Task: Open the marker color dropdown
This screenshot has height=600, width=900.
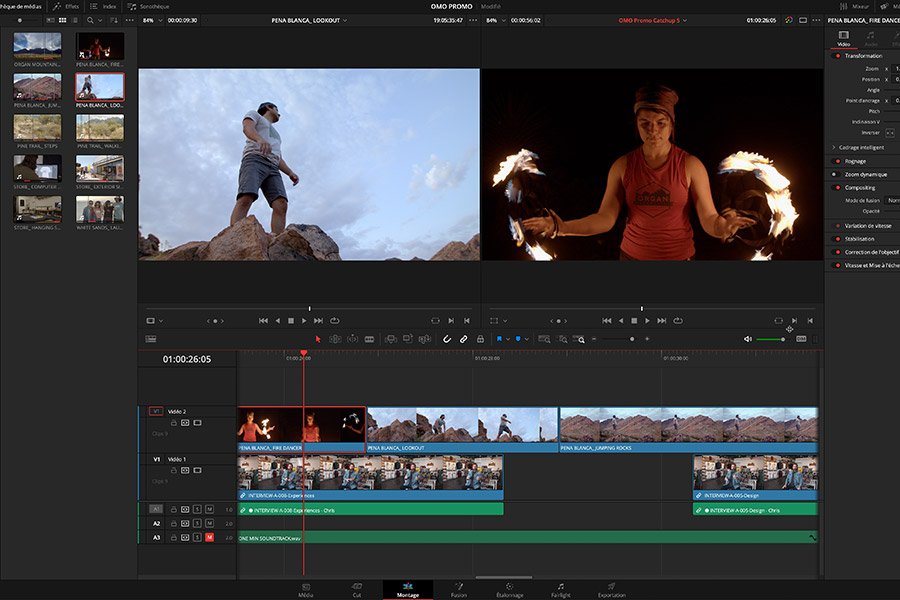Action: coord(527,339)
